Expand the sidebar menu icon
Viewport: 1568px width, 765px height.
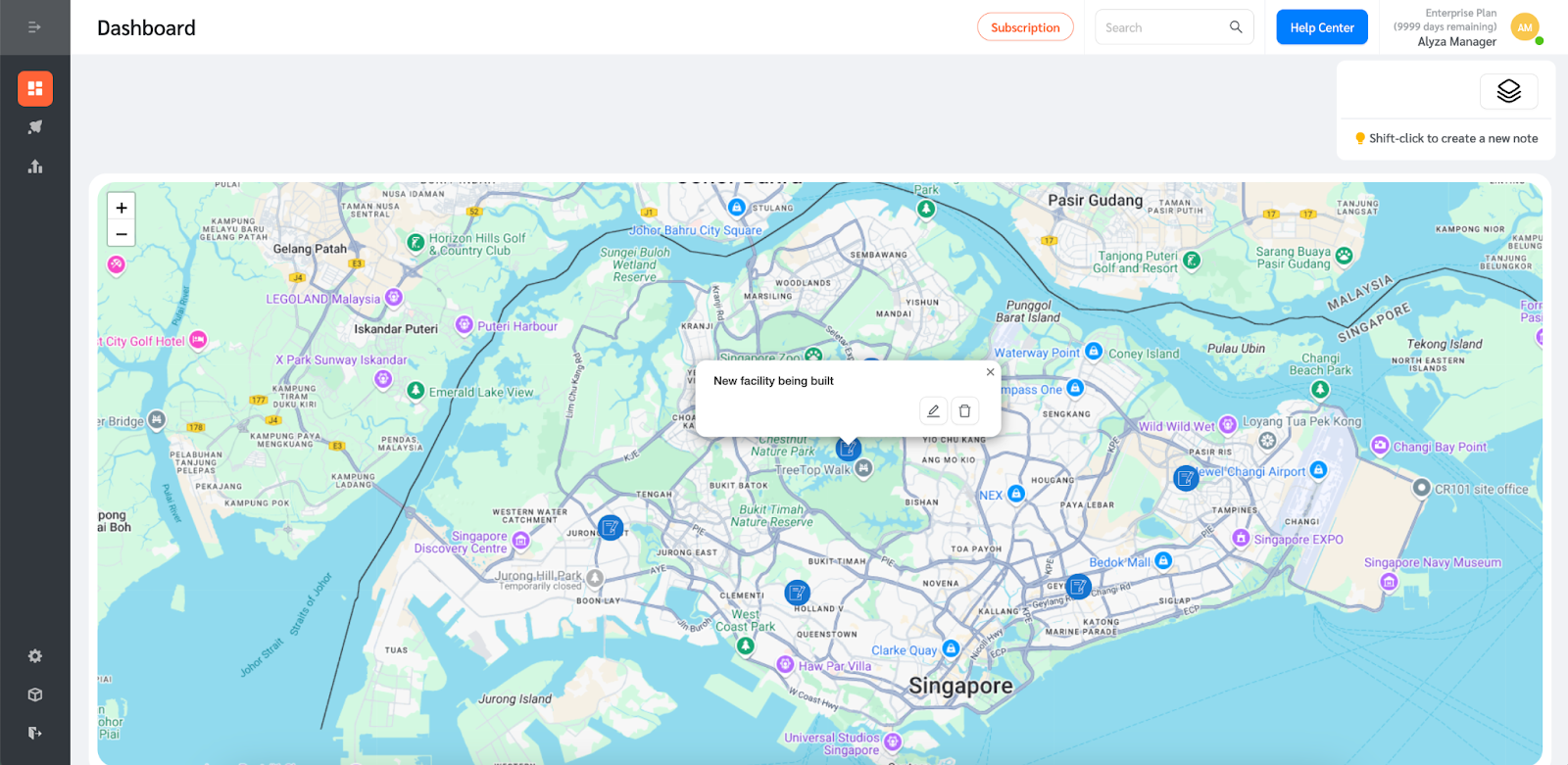(x=34, y=27)
